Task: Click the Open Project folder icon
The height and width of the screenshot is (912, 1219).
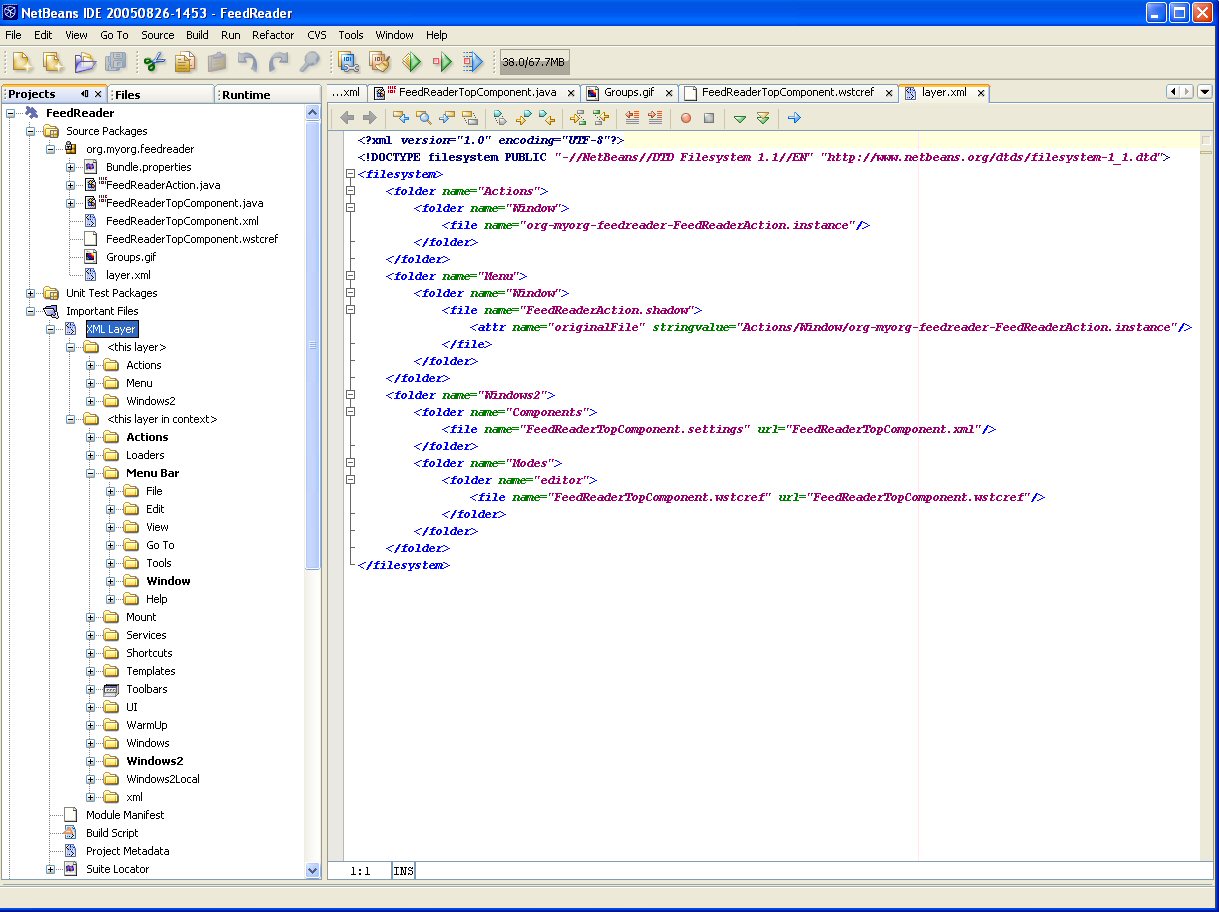Action: pos(85,62)
